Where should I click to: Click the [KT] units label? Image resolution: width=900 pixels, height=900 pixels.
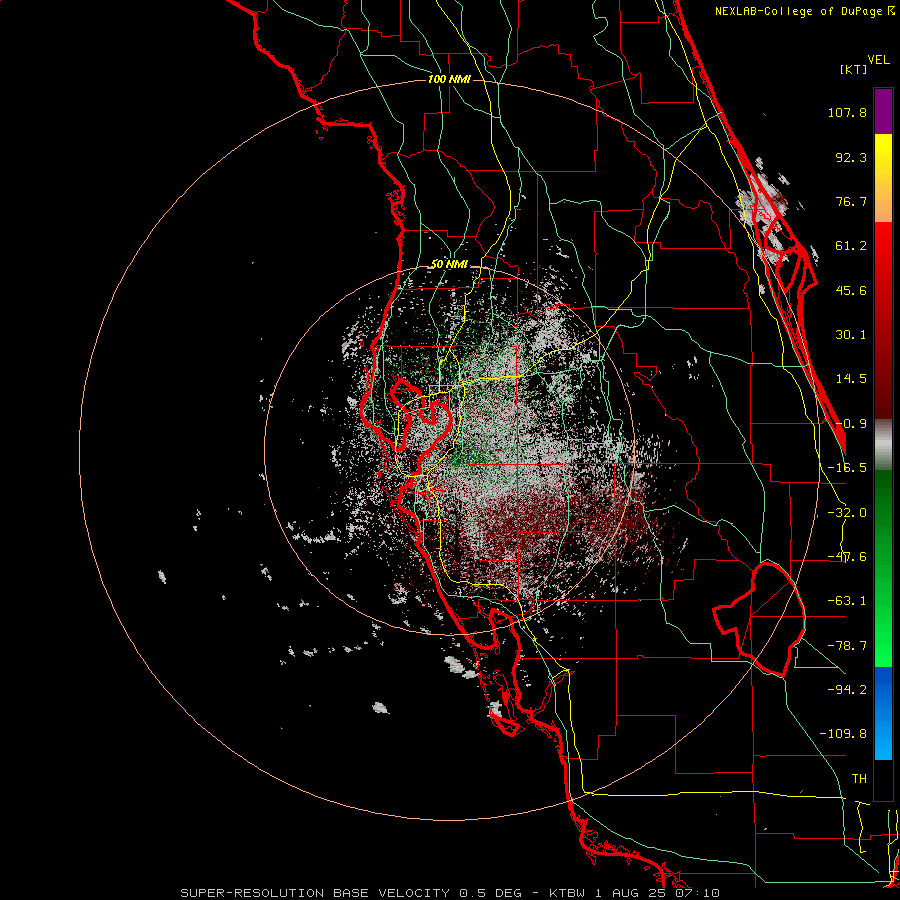853,69
